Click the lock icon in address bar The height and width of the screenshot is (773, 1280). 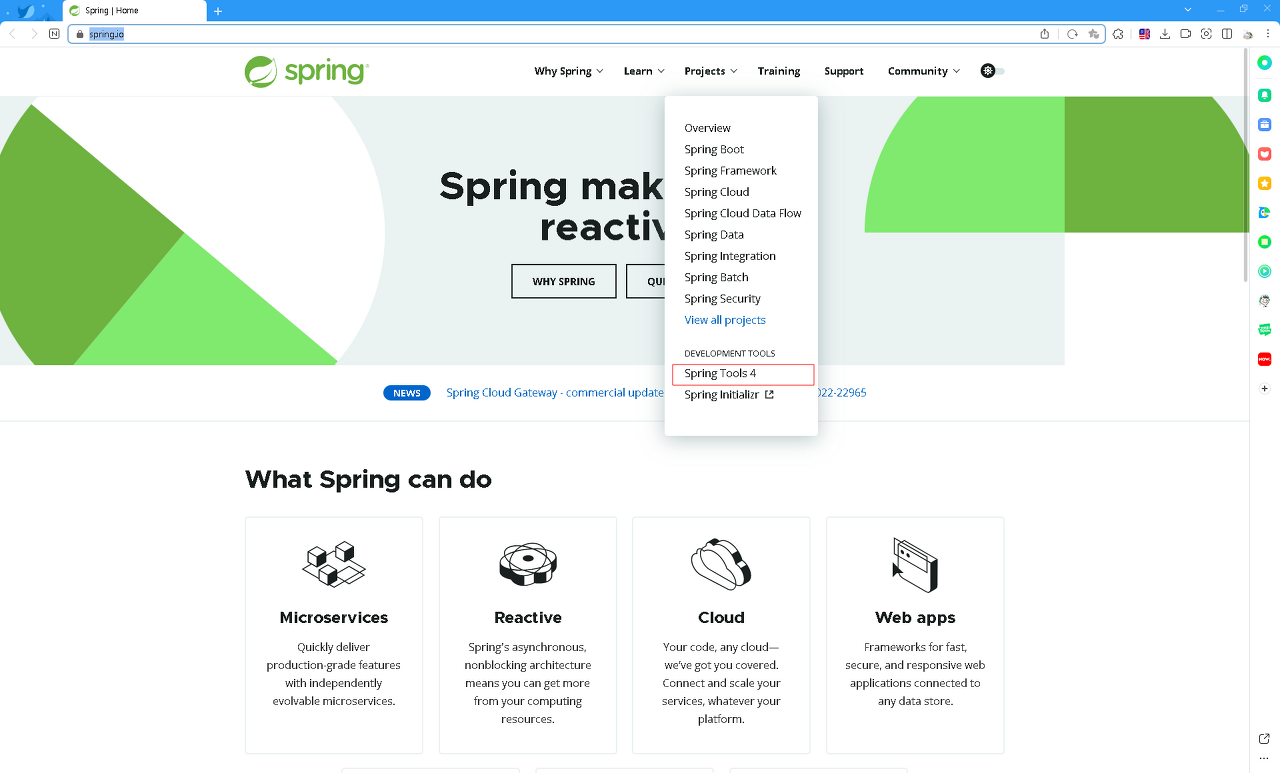pos(80,34)
